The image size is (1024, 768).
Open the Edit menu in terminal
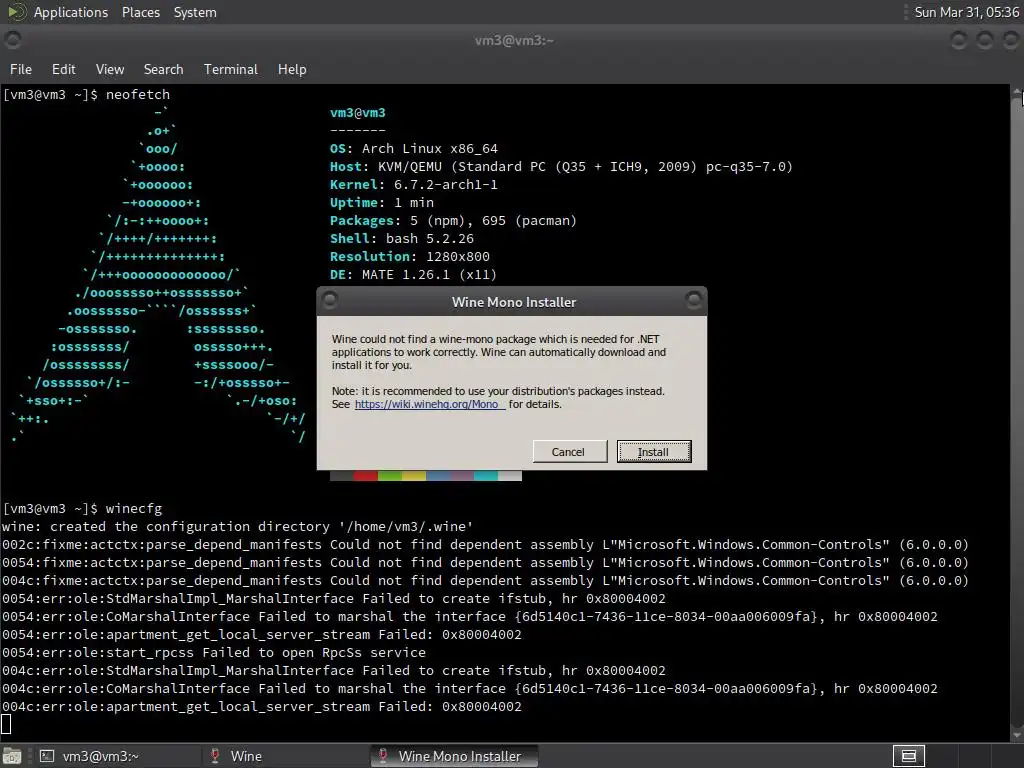click(63, 69)
